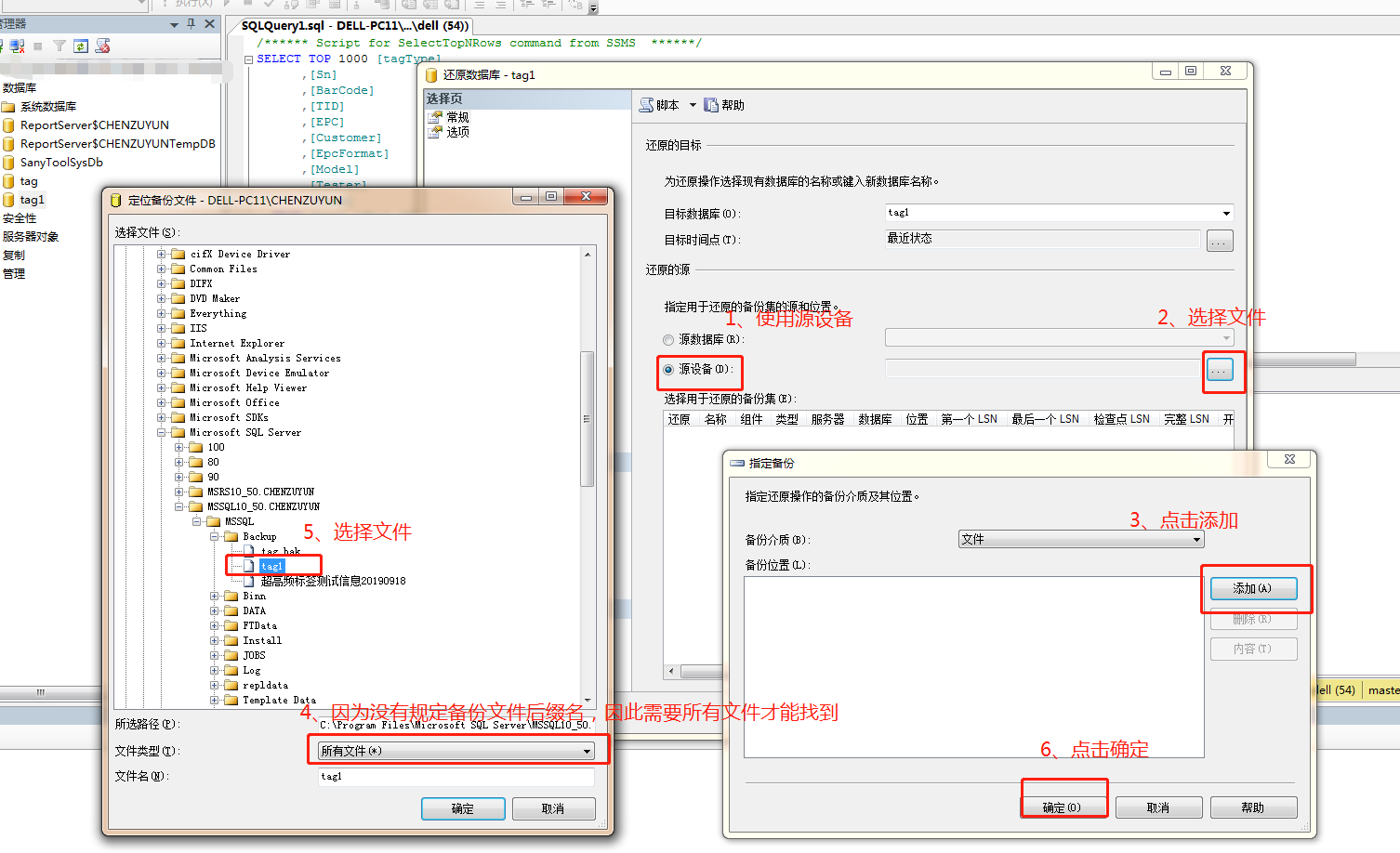Screen dimensions: 1400x853
Task: Click the 超高频标签测试信息20190918 file icon
Action: [249, 581]
